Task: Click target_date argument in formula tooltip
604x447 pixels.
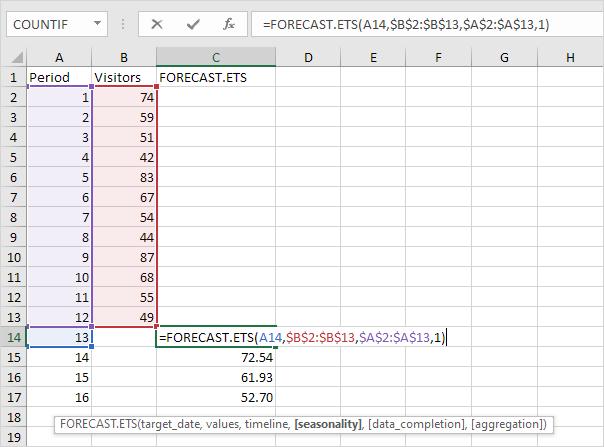Action: click(170, 424)
